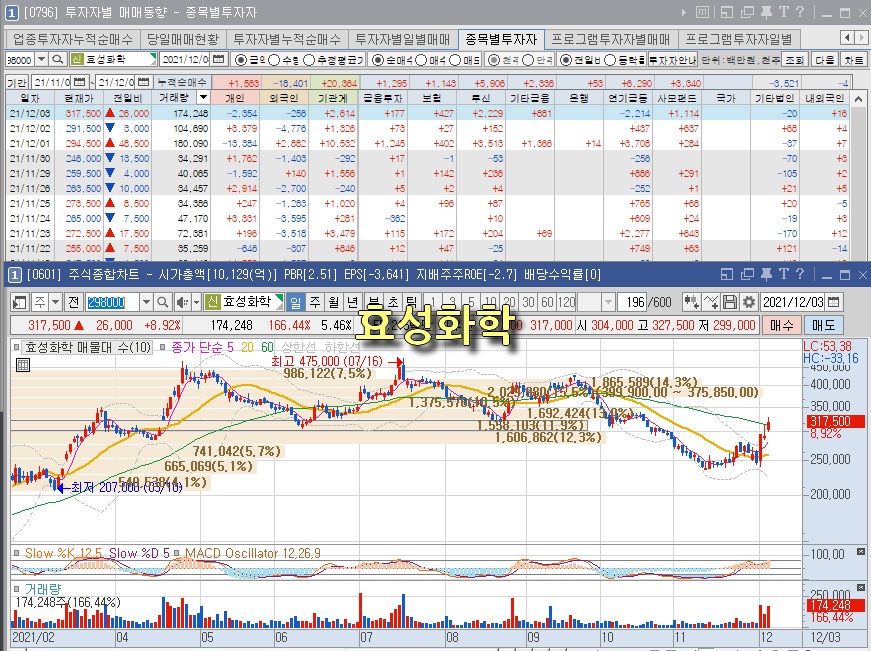871x651 pixels.
Task: Click the T font icon in chart window title
Action: 783,274
